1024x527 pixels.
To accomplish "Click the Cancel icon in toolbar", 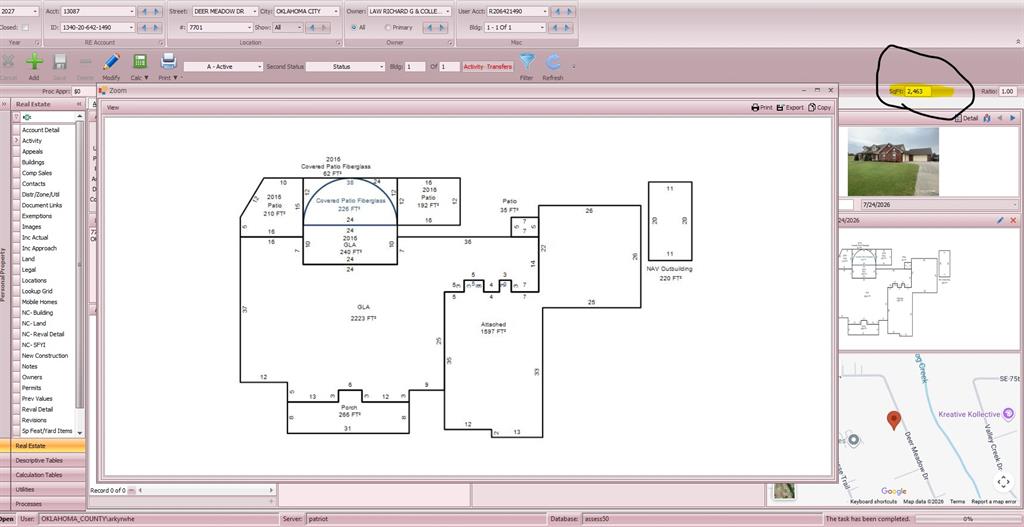I will (8, 62).
